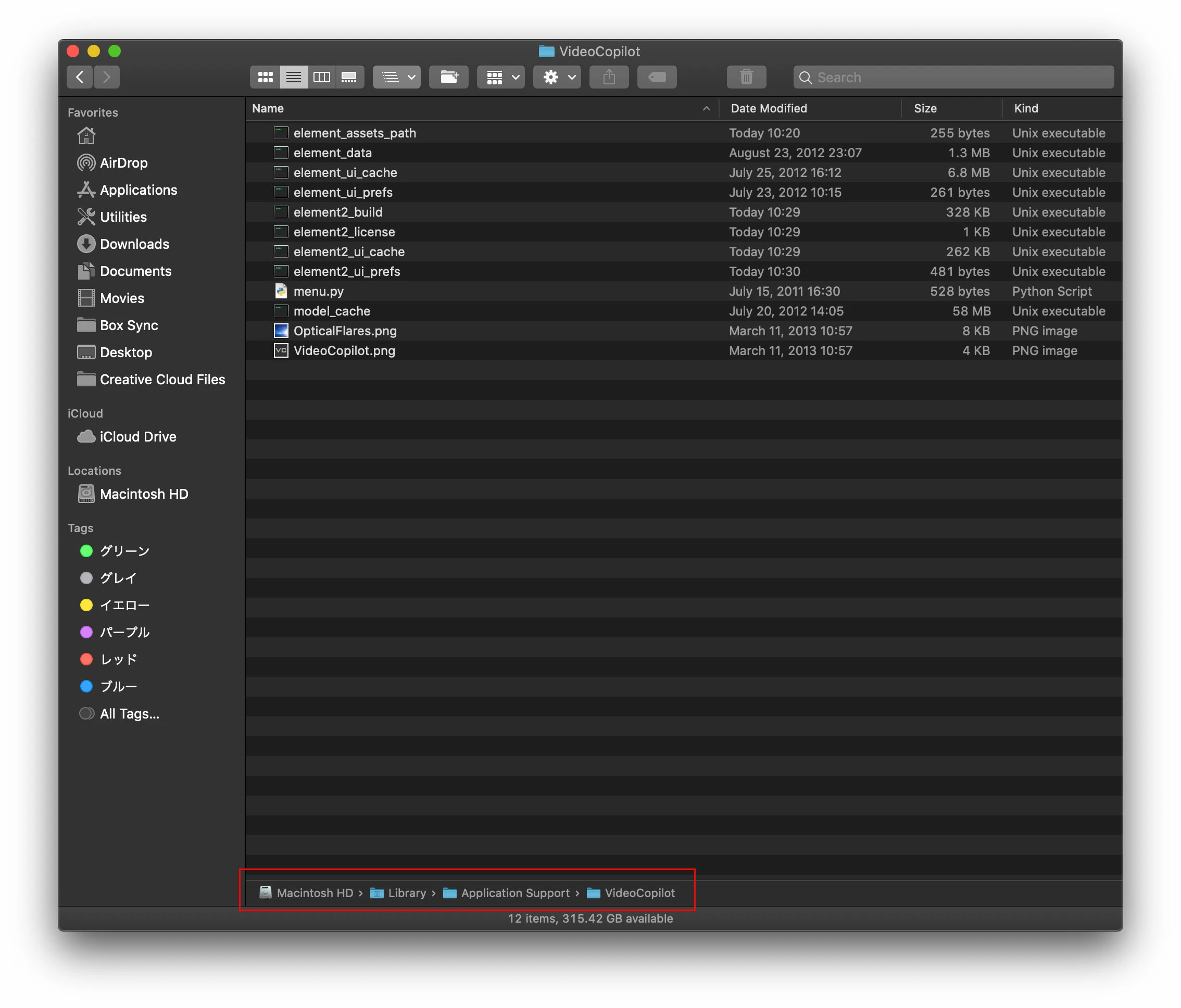Click the Share toolbar icon
The width and height of the screenshot is (1181, 1008).
pyautogui.click(x=609, y=77)
